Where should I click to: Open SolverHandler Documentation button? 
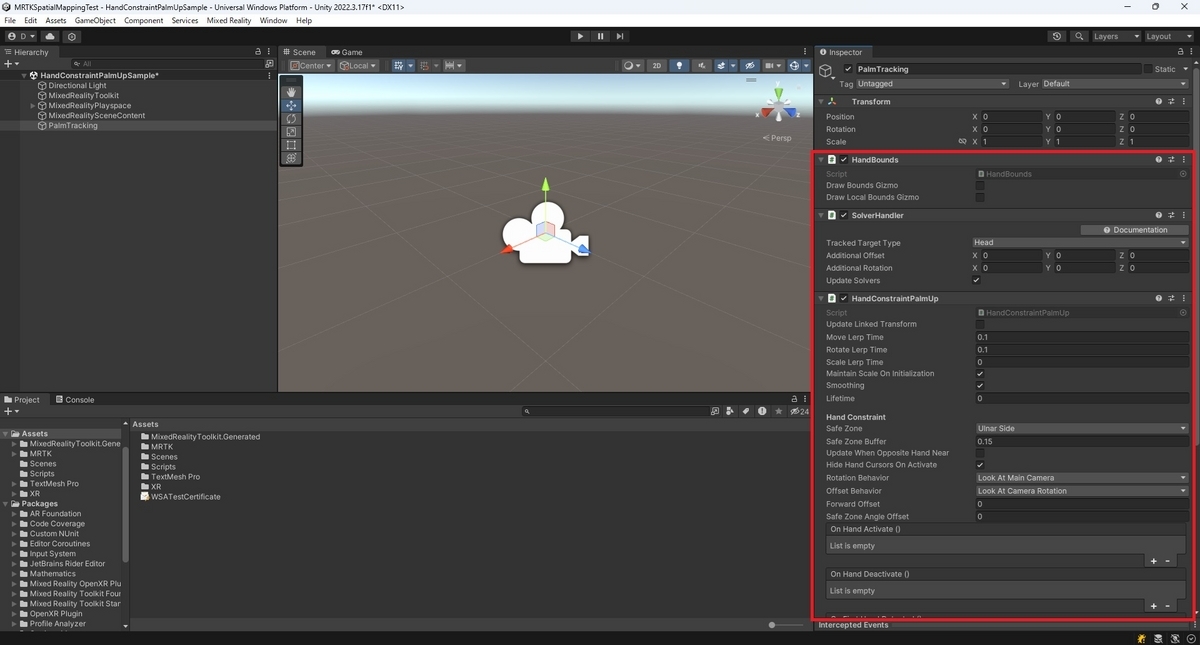click(1134, 230)
